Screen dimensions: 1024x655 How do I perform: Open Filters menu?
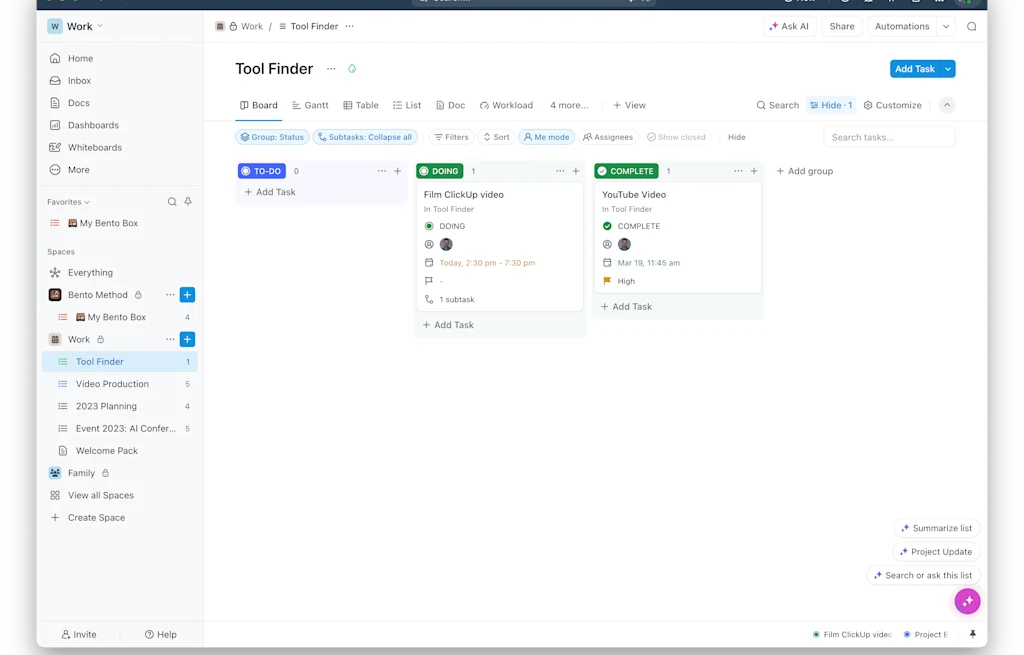pos(451,137)
